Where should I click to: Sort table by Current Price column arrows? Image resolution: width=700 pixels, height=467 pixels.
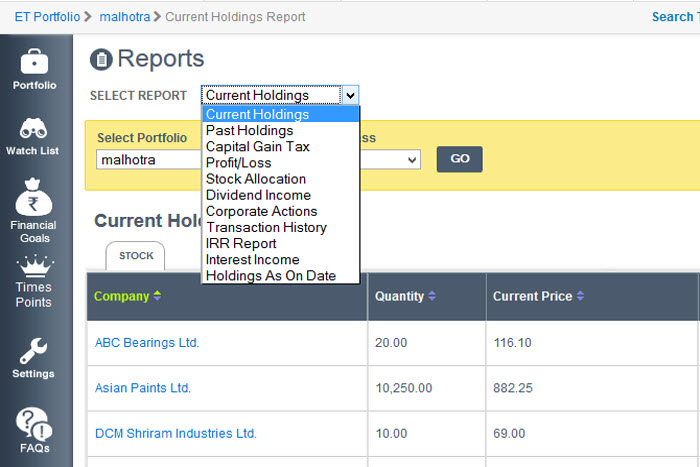(x=580, y=296)
